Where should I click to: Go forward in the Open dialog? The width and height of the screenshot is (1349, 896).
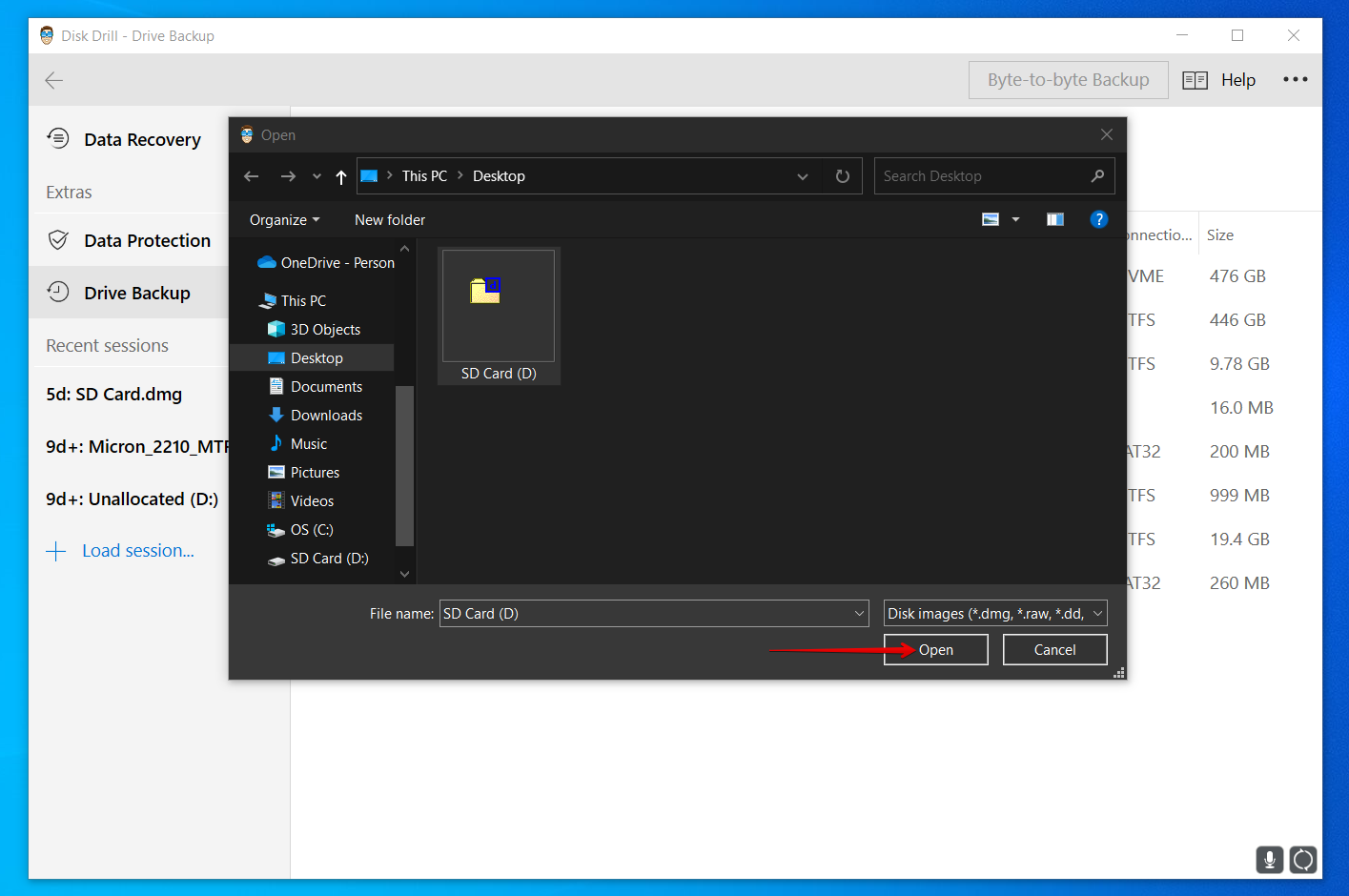pos(288,176)
